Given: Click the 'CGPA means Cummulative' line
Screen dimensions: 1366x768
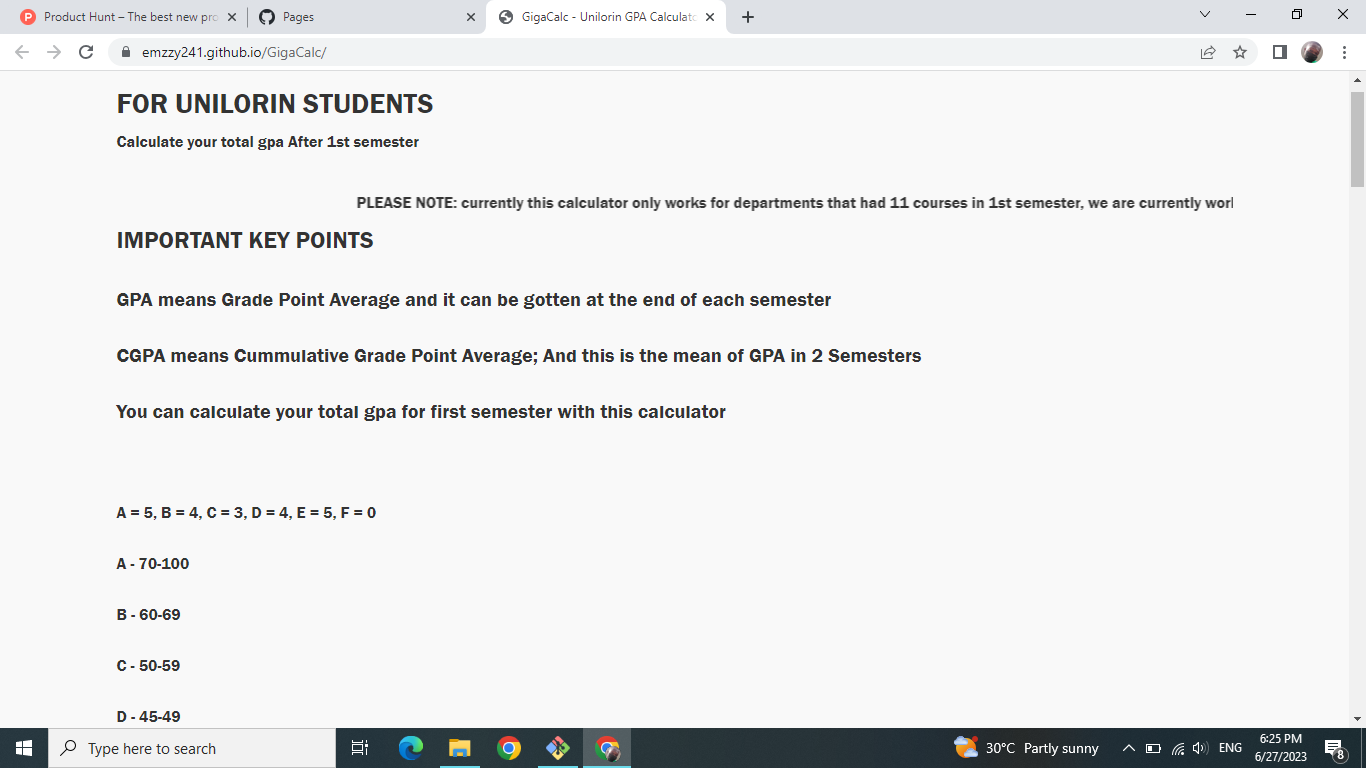Looking at the screenshot, I should pyautogui.click(x=519, y=356).
